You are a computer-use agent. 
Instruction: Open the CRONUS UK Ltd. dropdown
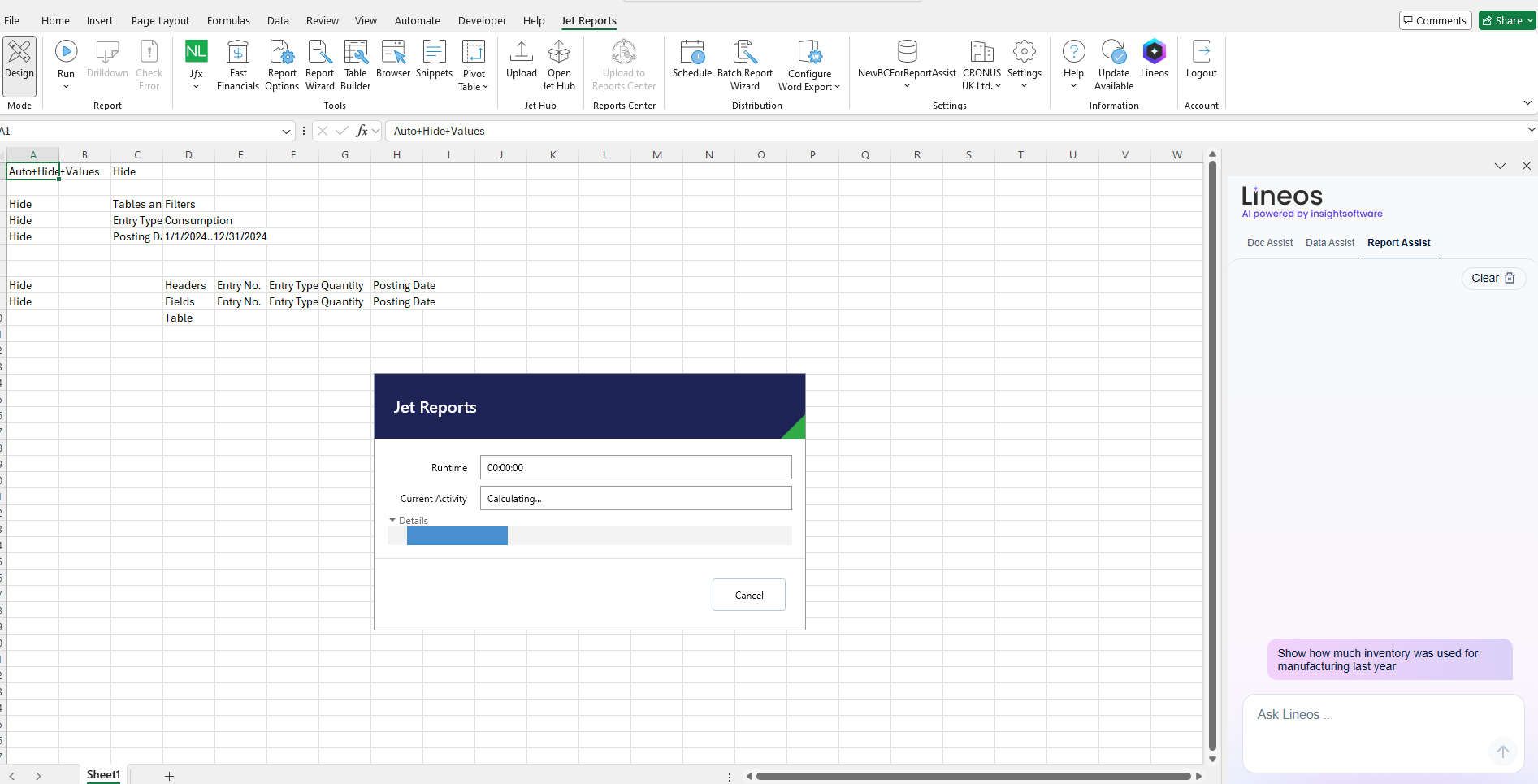point(981,65)
